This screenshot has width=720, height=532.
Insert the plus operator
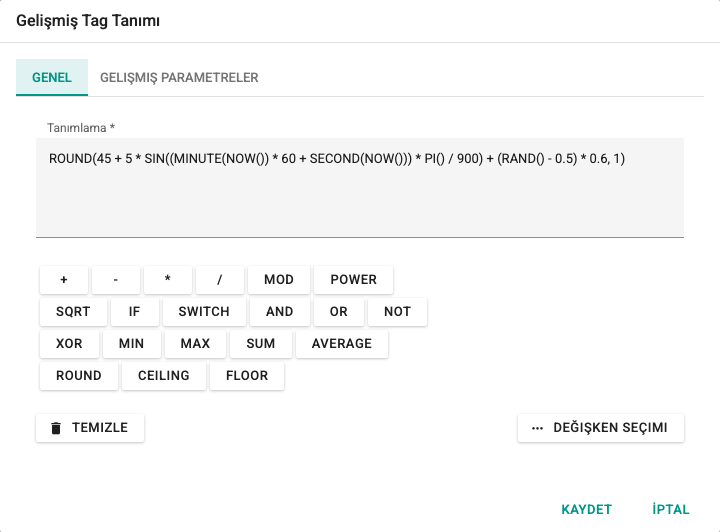[x=64, y=280]
